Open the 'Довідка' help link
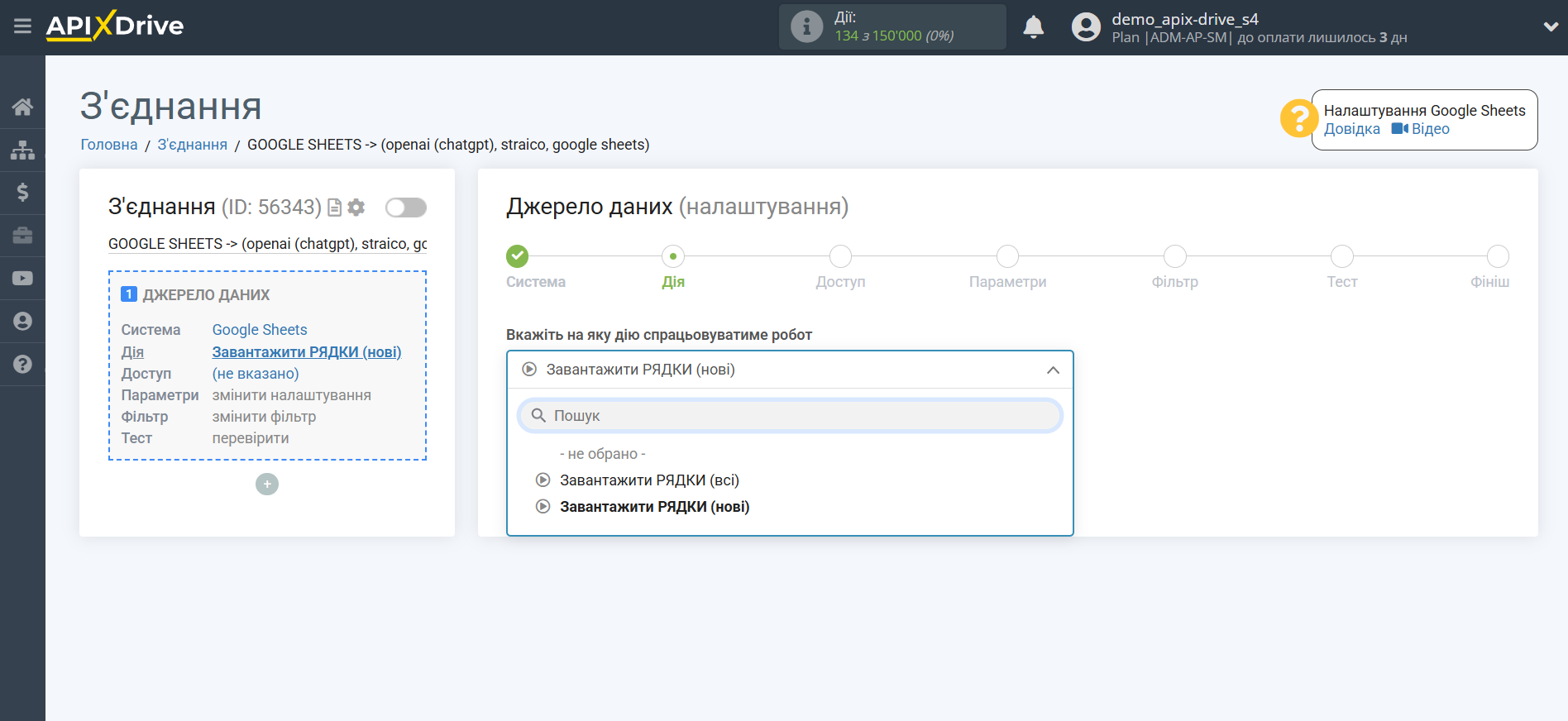 point(1351,129)
